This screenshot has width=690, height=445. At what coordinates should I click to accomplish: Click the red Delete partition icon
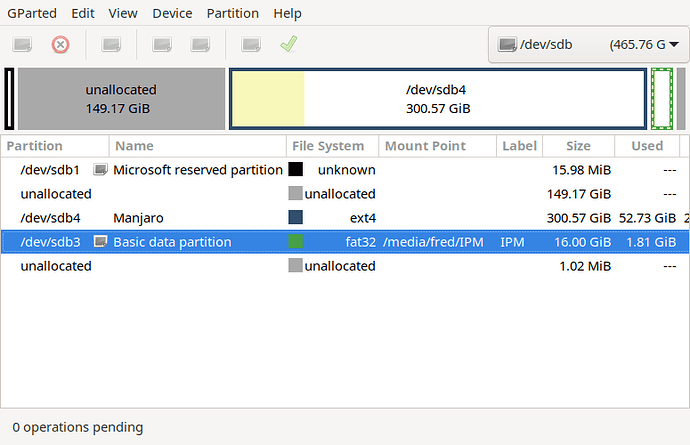click(60, 44)
